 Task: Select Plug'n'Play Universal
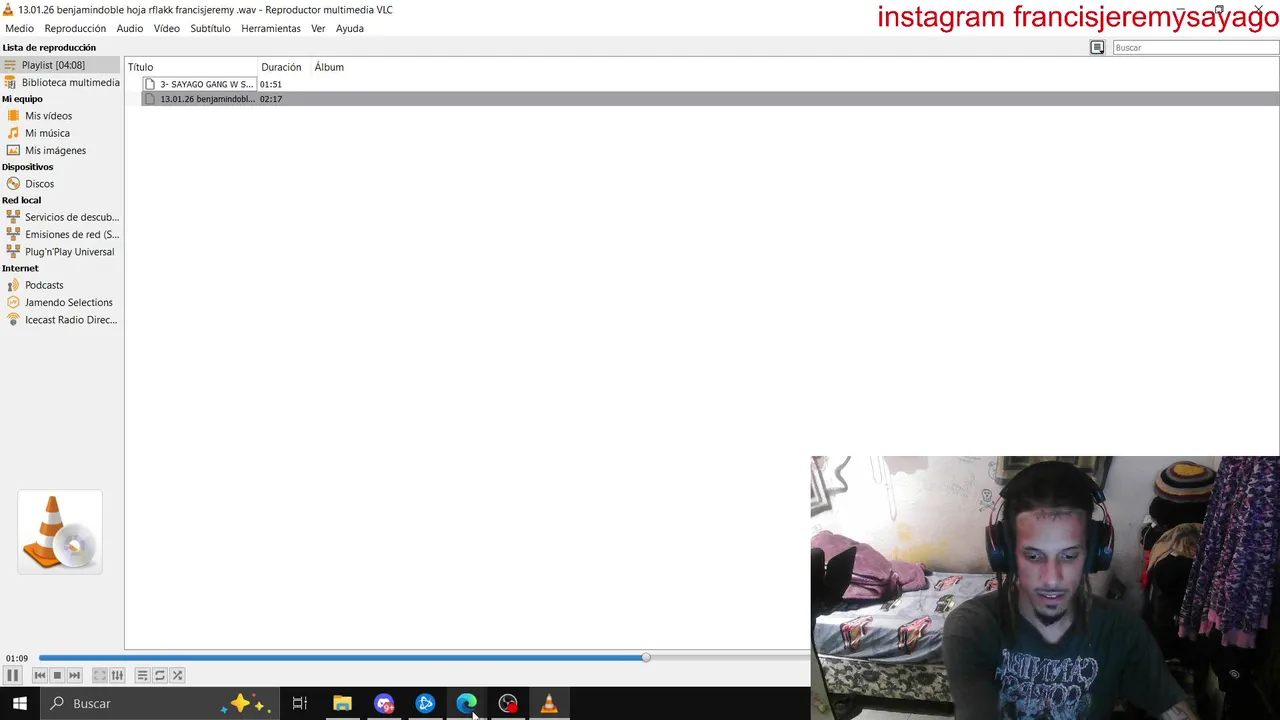pyautogui.click(x=60, y=251)
